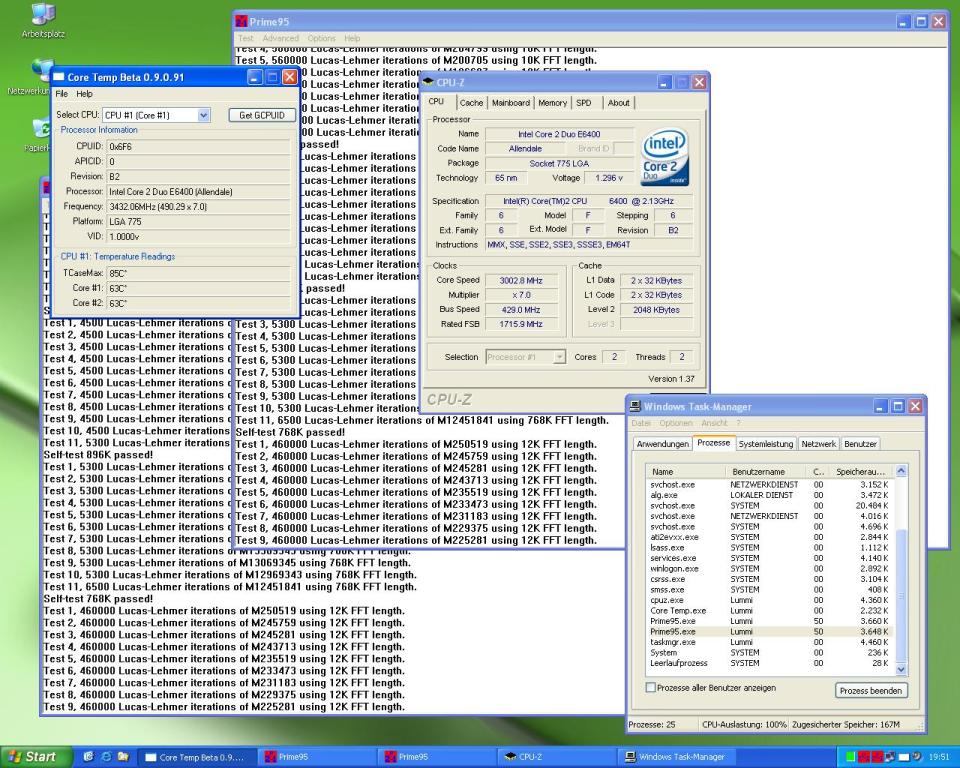Click the Get GCPUID button
This screenshot has width=960, height=768.
tap(262, 115)
